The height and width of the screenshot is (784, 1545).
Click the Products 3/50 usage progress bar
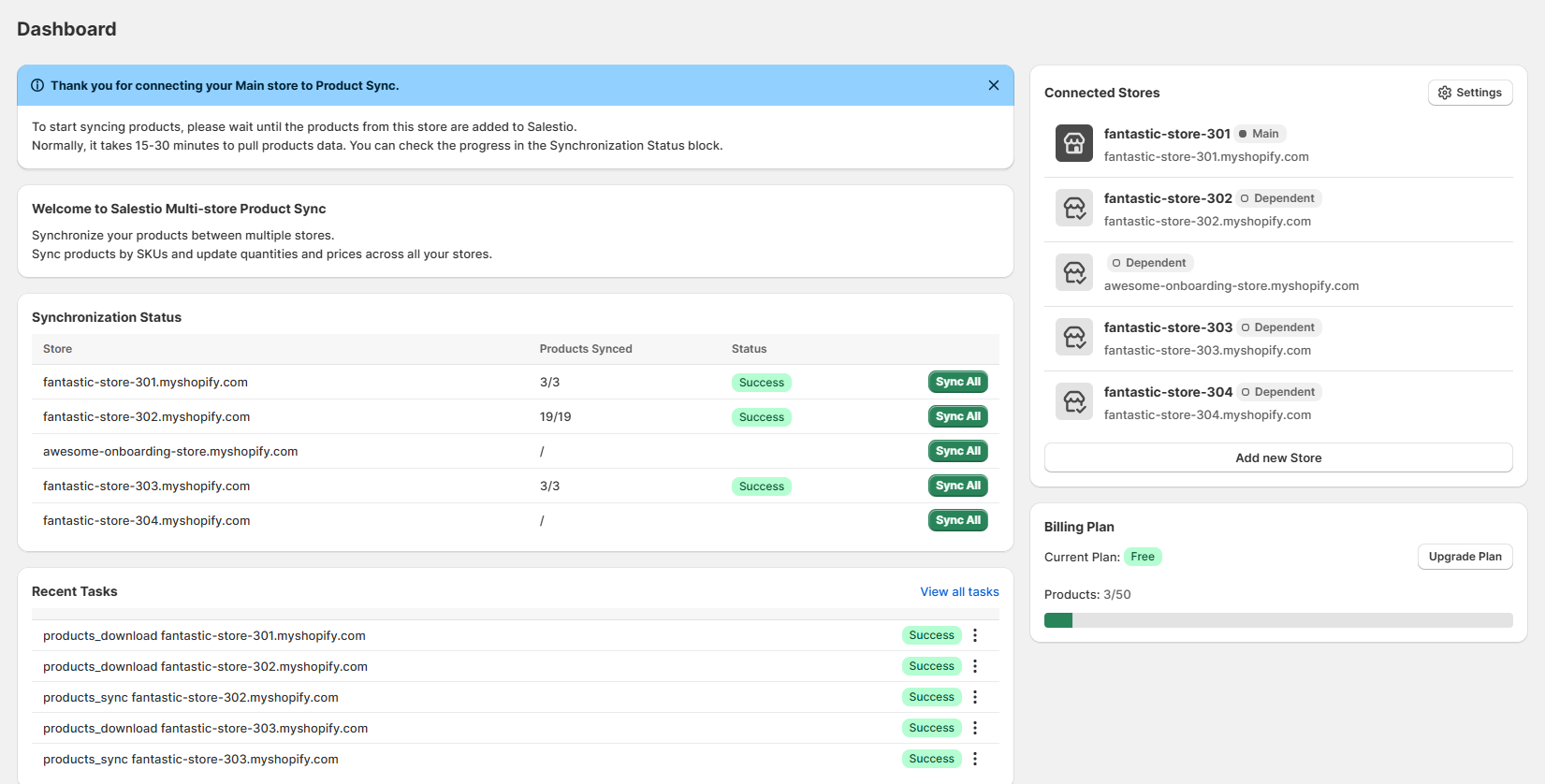(1278, 620)
